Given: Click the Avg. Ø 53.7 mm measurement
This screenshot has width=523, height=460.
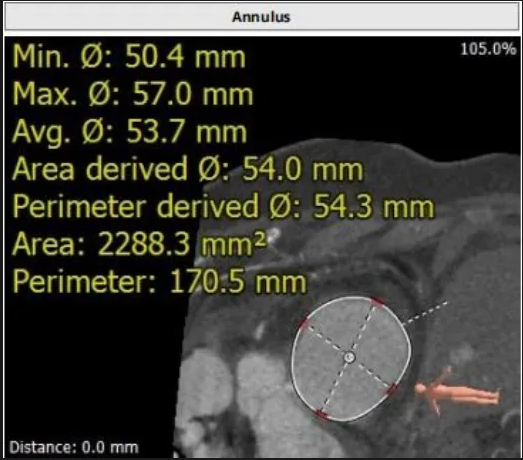Looking at the screenshot, I should 130,132.
